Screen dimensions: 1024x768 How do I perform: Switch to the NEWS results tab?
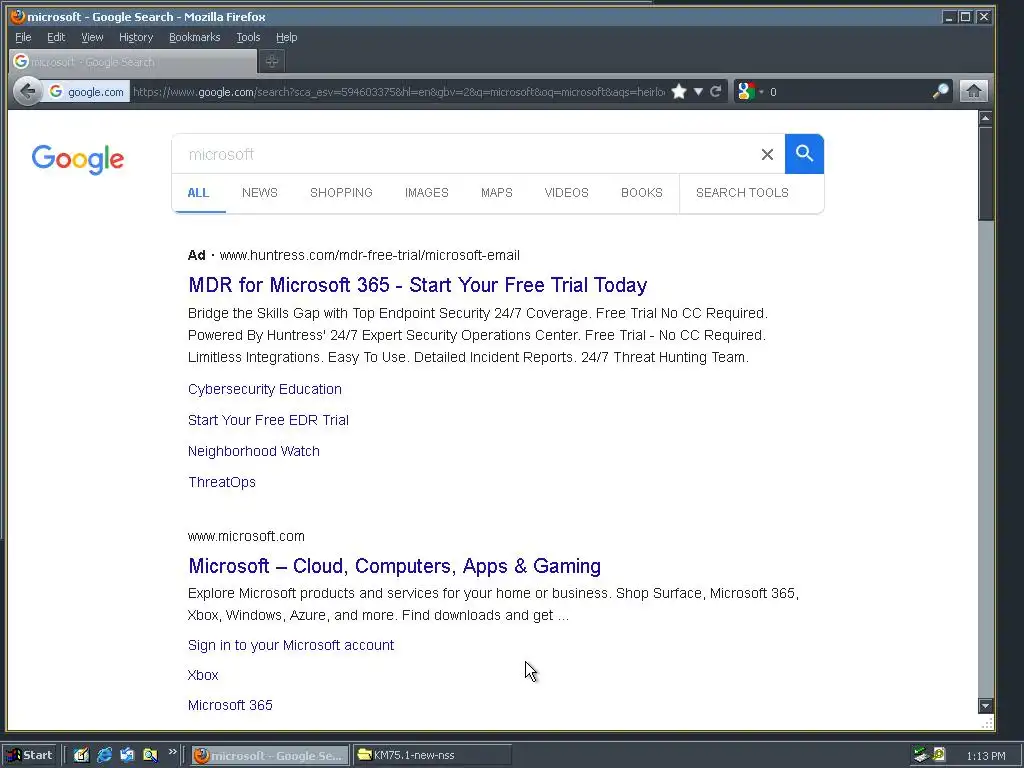[260, 193]
